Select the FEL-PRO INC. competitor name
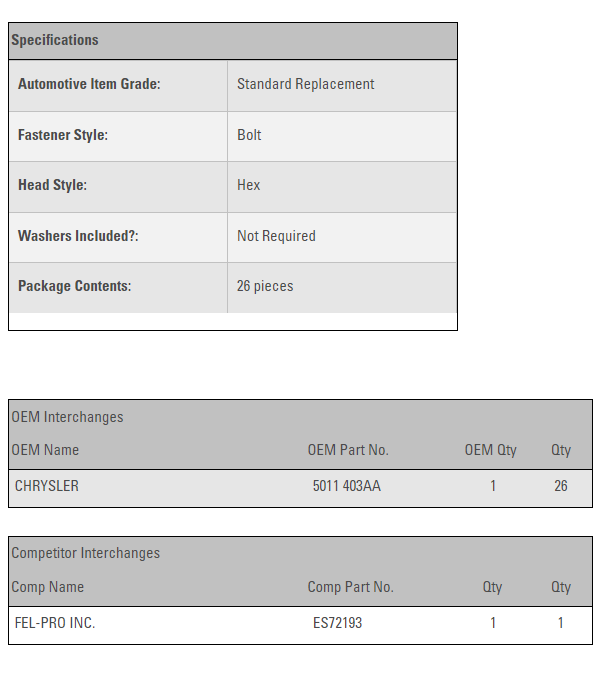This screenshot has height=676, width=616. coord(55,623)
